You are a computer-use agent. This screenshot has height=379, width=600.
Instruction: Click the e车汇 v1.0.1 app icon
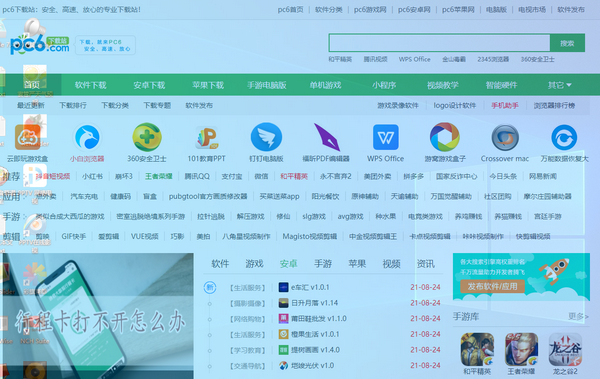tap(283, 287)
